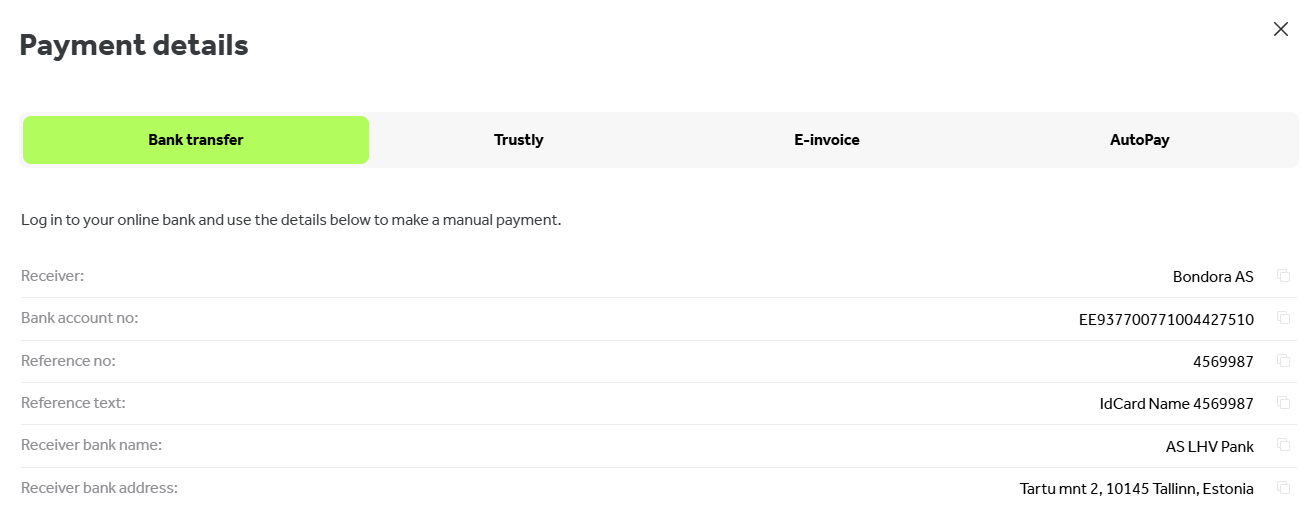Click the Bank account no label
This screenshot has width=1312, height=521.
point(79,318)
